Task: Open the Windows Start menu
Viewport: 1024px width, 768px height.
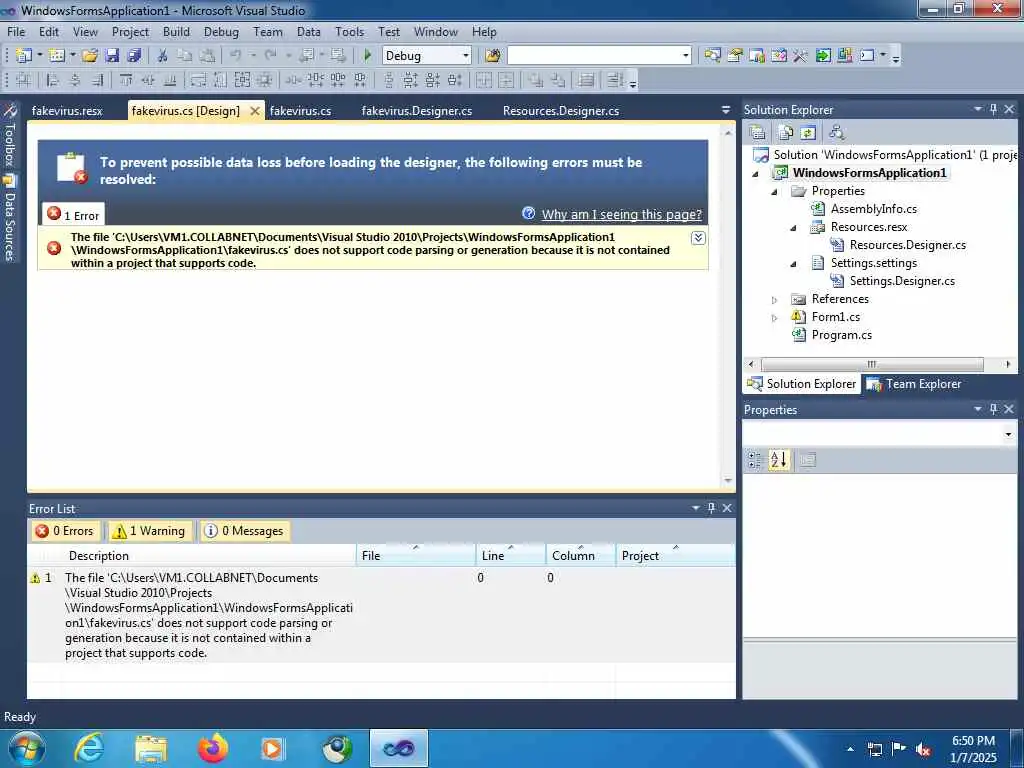Action: pyautogui.click(x=27, y=748)
